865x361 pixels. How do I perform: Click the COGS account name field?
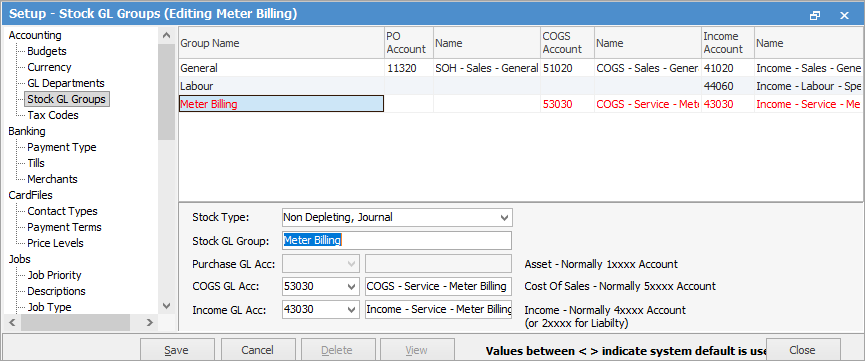coord(439,287)
